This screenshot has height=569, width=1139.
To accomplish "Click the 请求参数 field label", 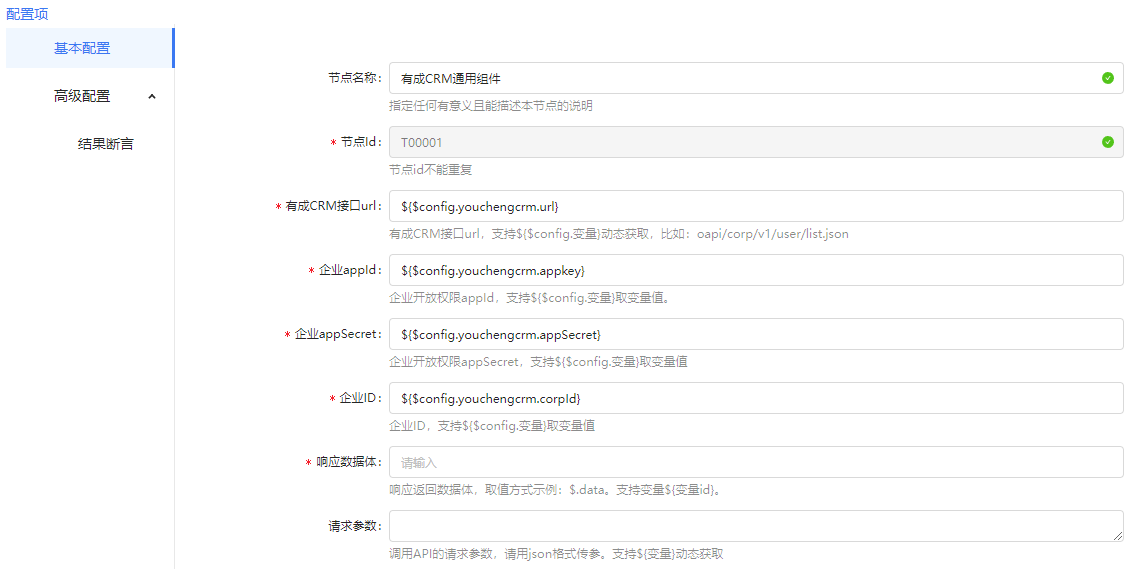I will pyautogui.click(x=353, y=526).
